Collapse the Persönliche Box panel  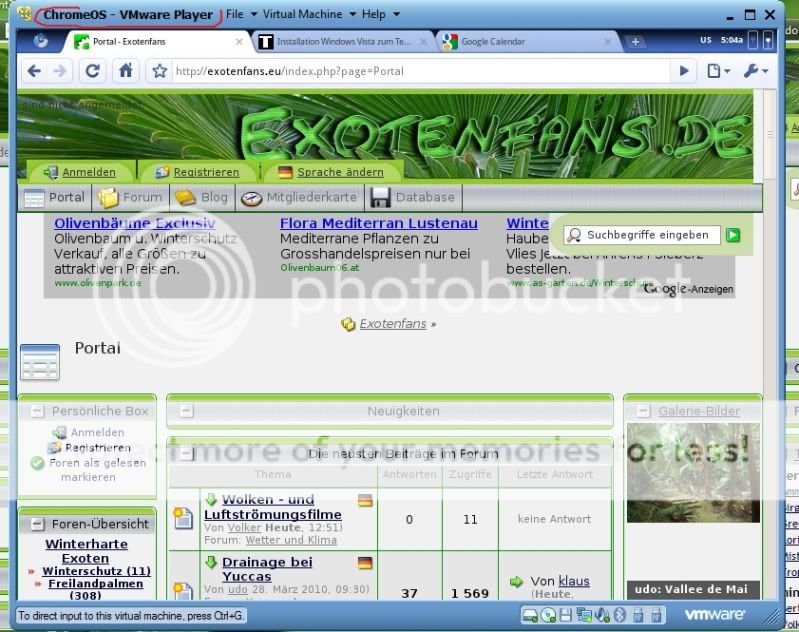tap(37, 411)
